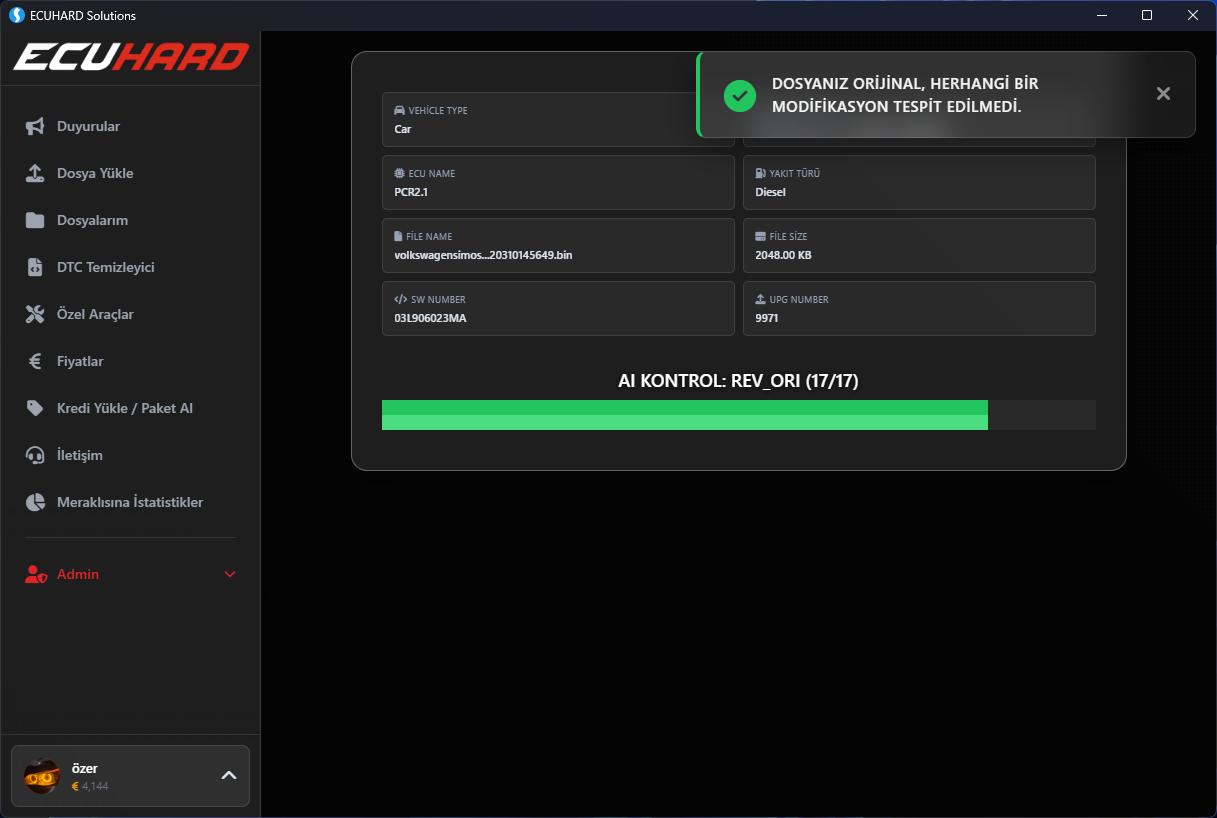This screenshot has height=818, width=1217.
Task: Select the Duyurular megaphone icon
Action: pyautogui.click(x=35, y=126)
